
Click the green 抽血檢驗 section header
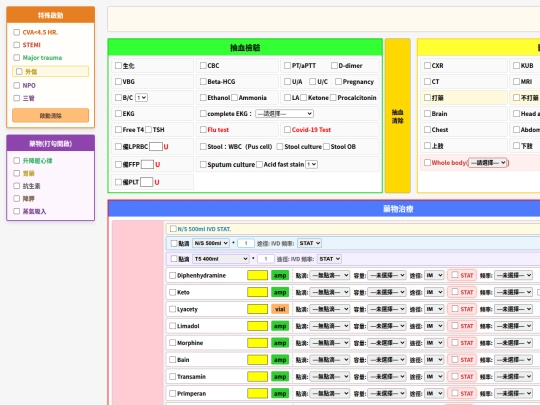245,47
